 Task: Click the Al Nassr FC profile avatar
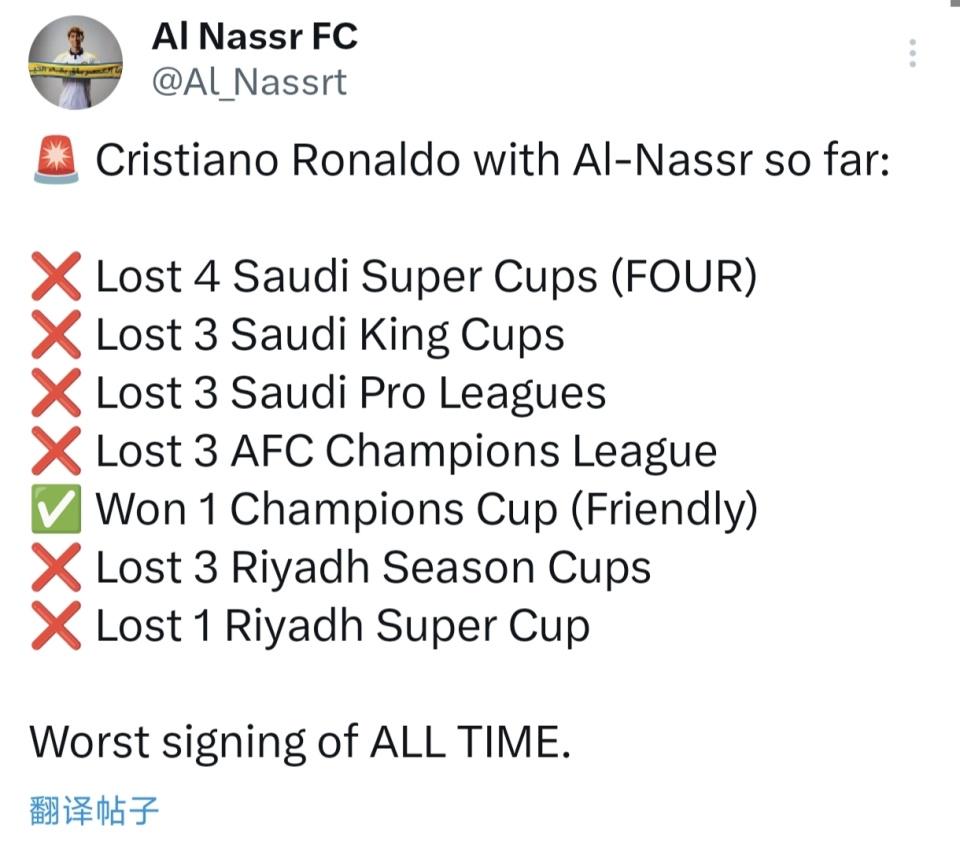point(76,62)
